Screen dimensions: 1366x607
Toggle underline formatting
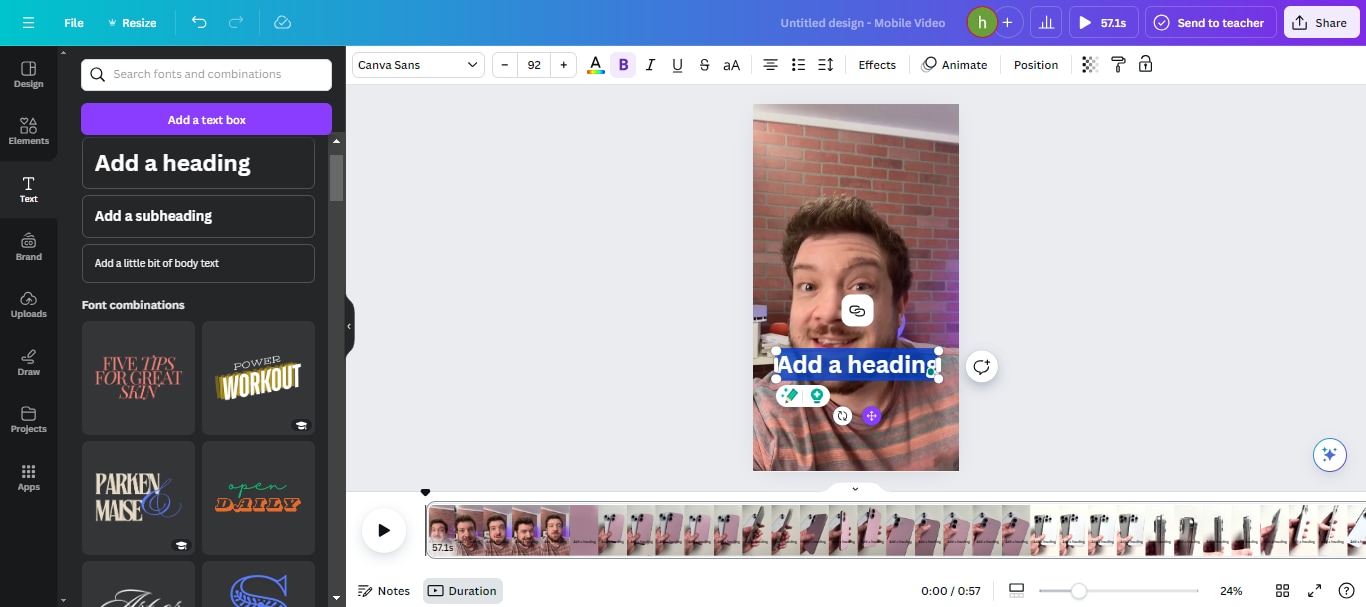pyautogui.click(x=677, y=65)
